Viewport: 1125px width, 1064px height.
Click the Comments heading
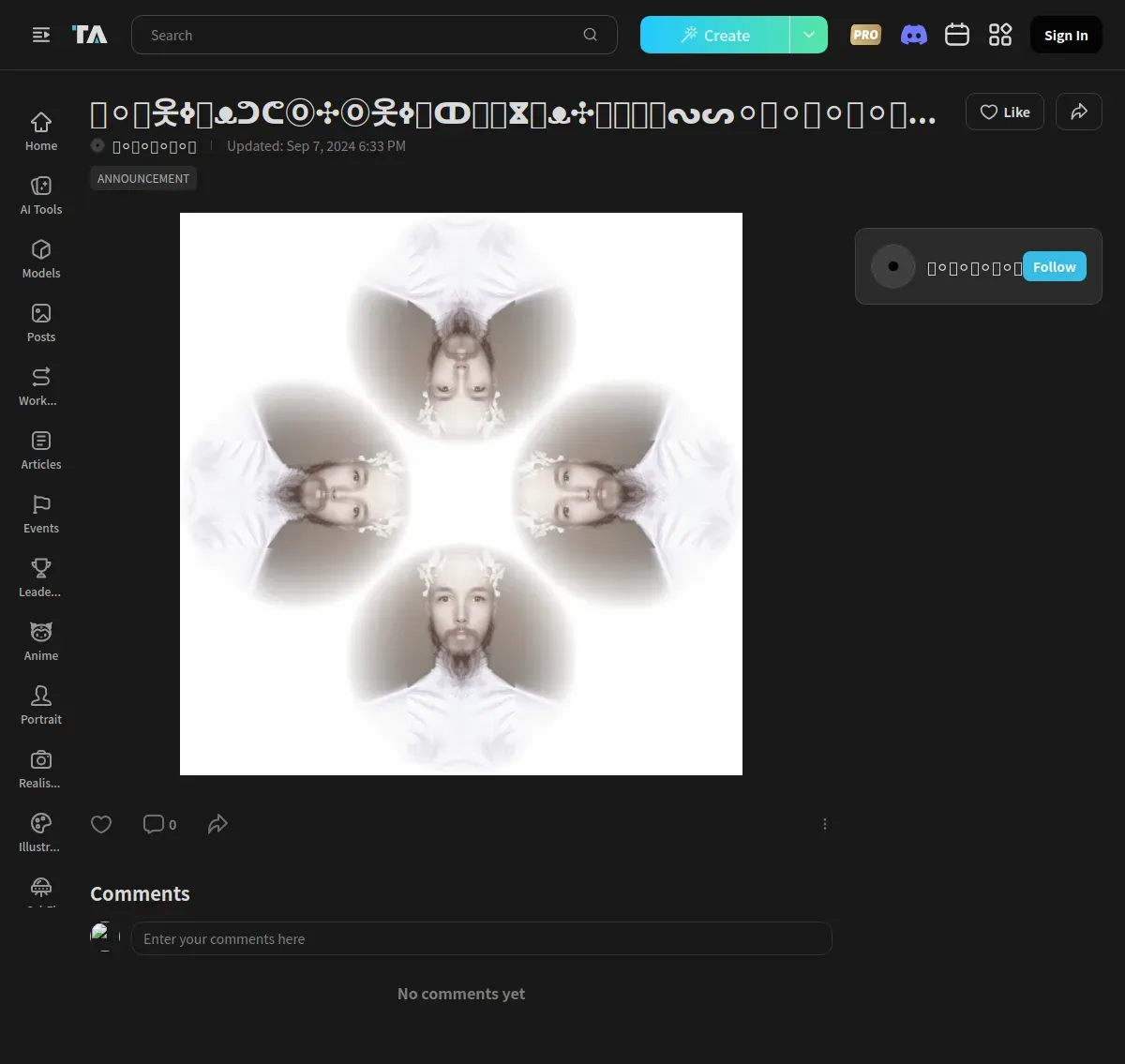pos(140,893)
